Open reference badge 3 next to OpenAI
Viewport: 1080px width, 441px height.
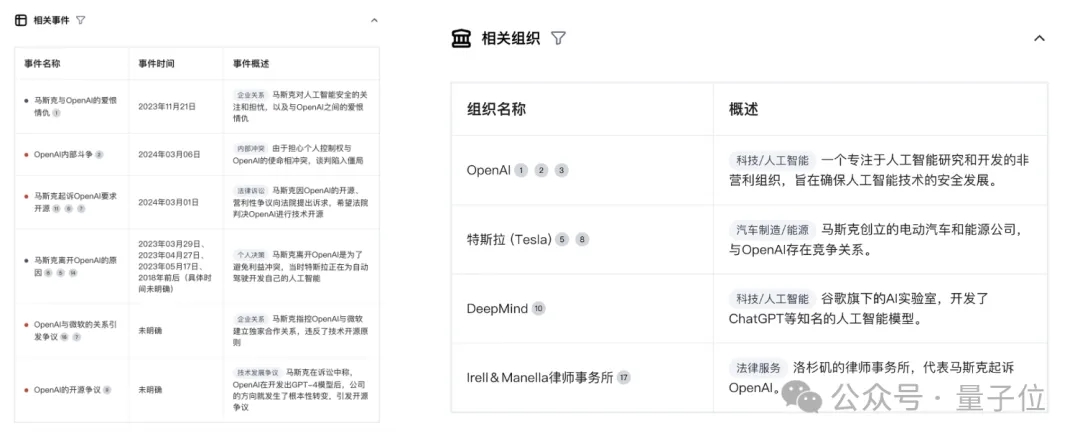[x=562, y=170]
